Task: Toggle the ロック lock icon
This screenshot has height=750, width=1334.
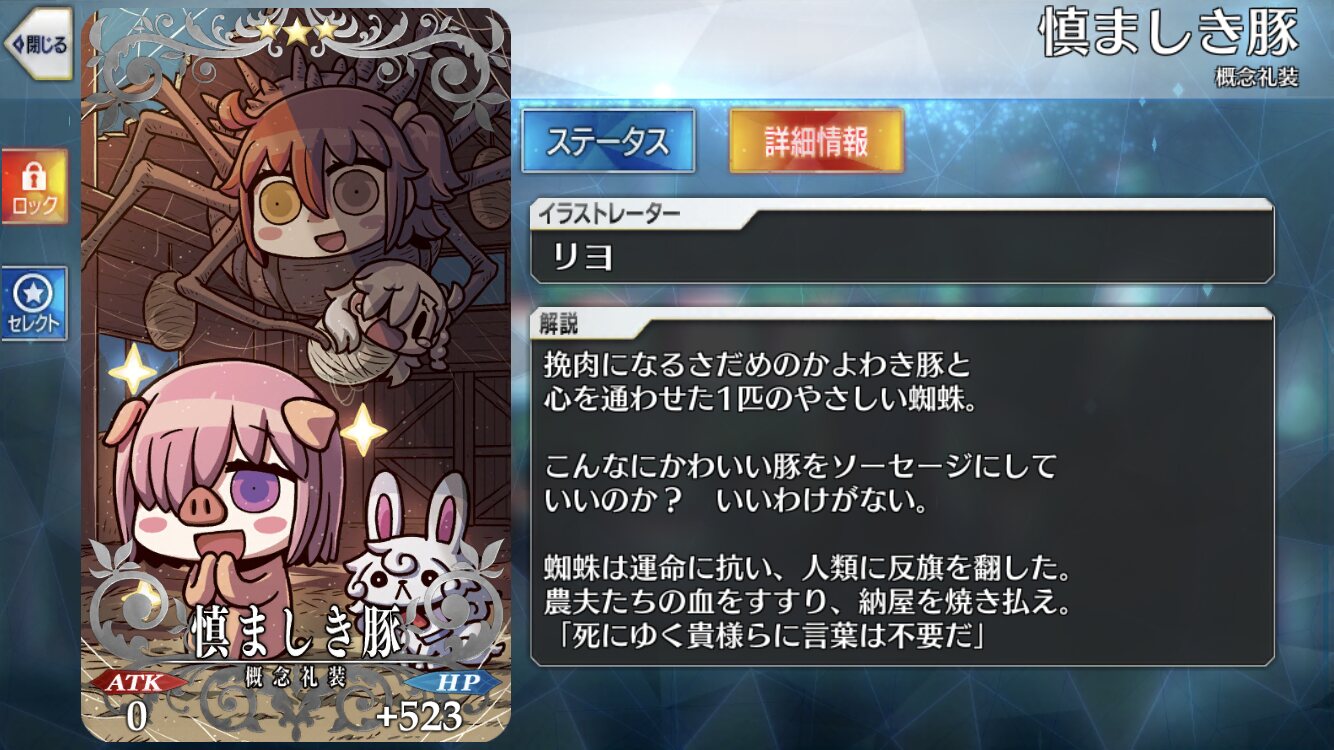Action: tap(34, 187)
